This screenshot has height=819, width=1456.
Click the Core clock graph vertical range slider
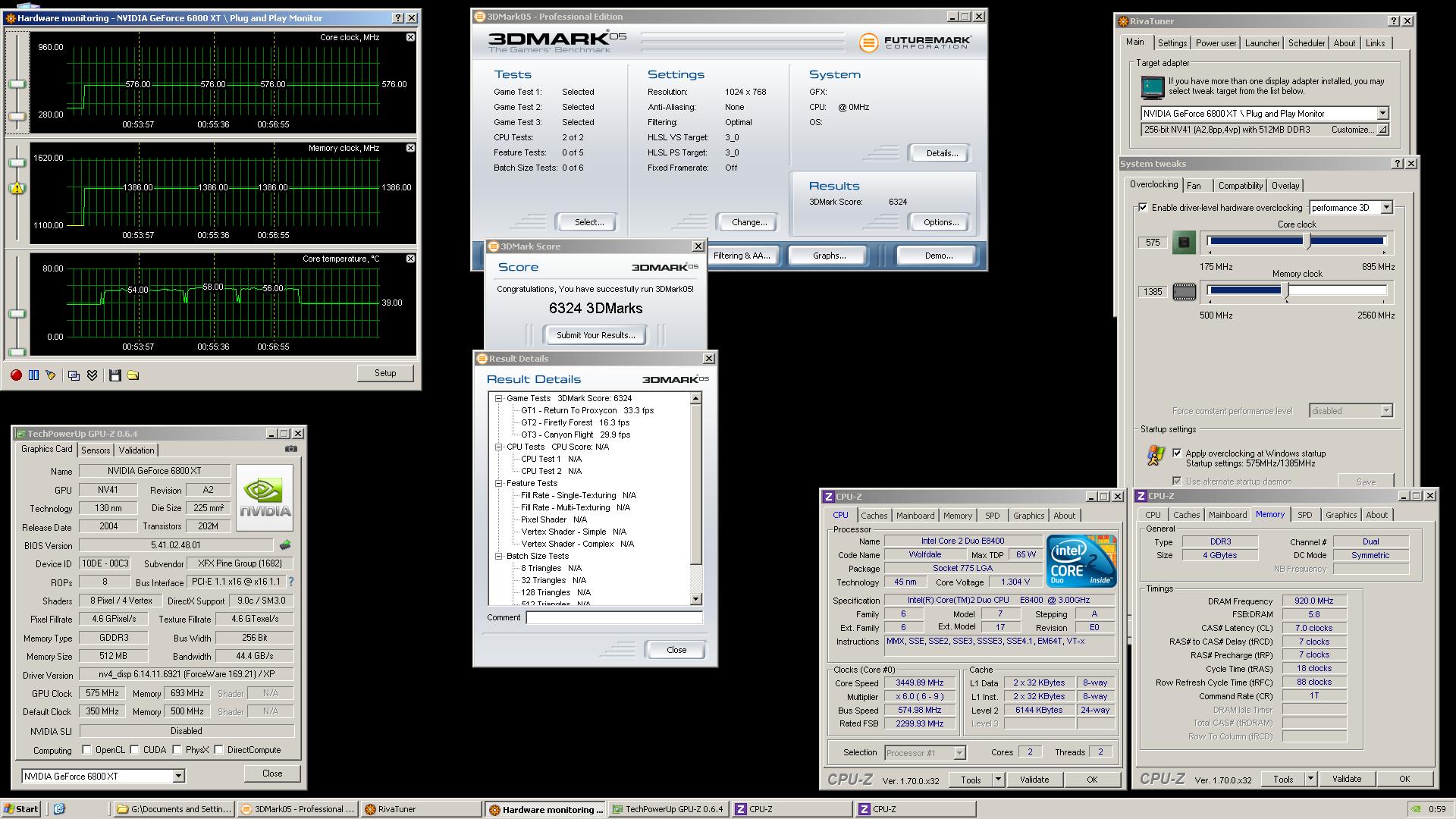coord(17,84)
